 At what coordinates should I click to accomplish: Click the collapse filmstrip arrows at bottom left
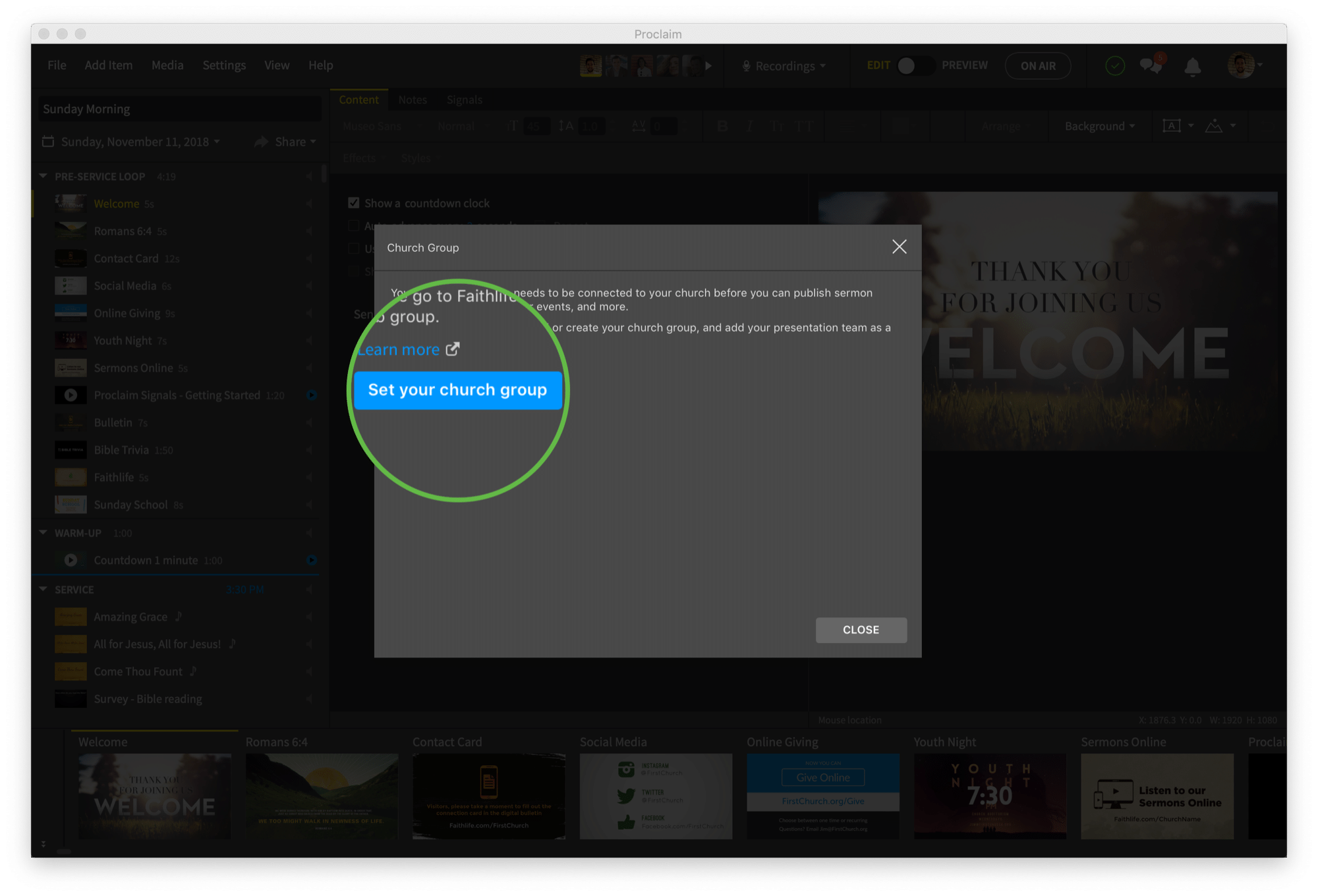coord(43,844)
